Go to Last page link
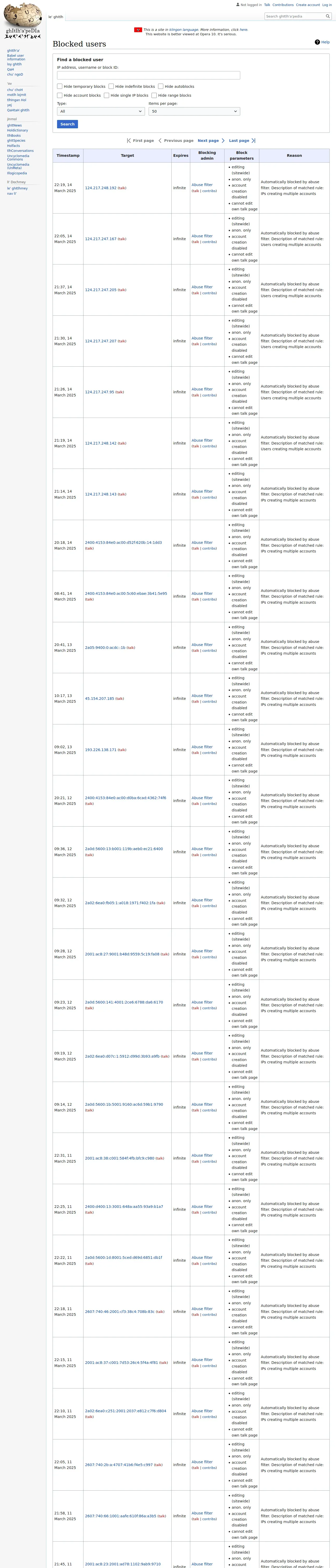 239,141
